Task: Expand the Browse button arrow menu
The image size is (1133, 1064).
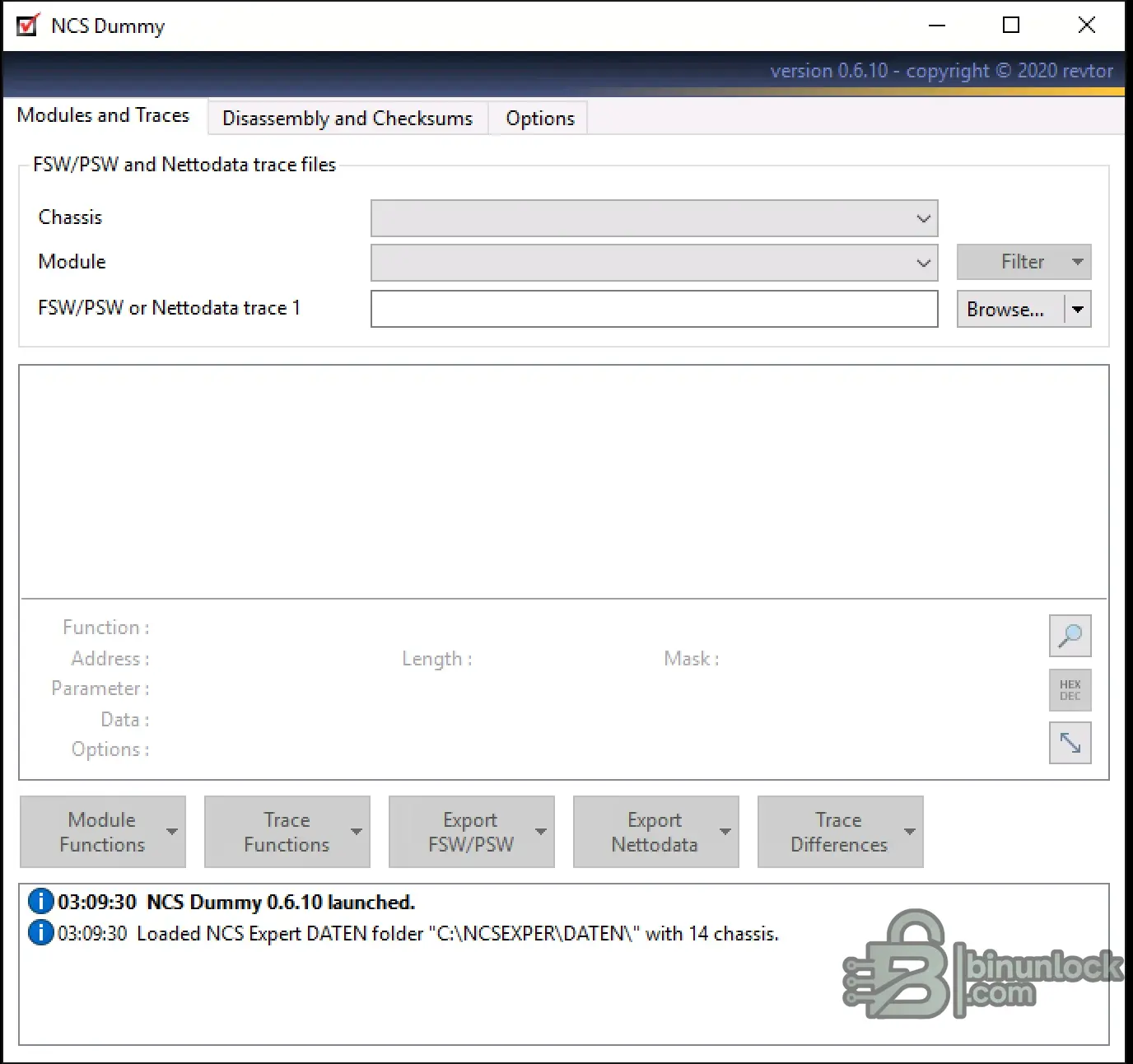Action: pos(1078,310)
